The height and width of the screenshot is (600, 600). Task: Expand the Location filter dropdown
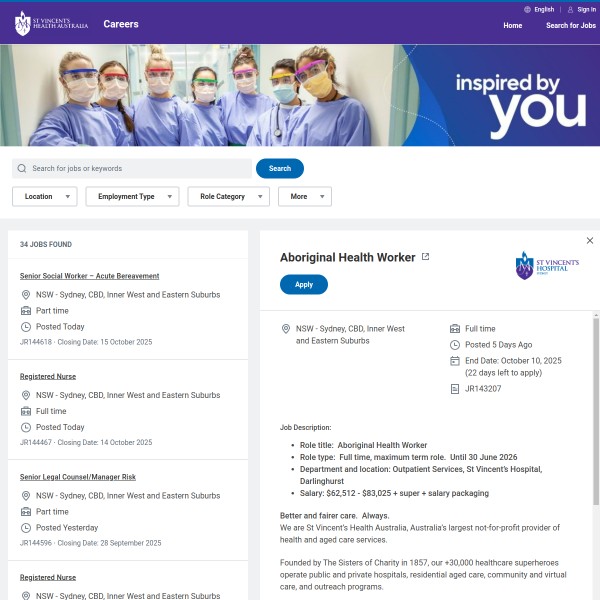click(45, 196)
